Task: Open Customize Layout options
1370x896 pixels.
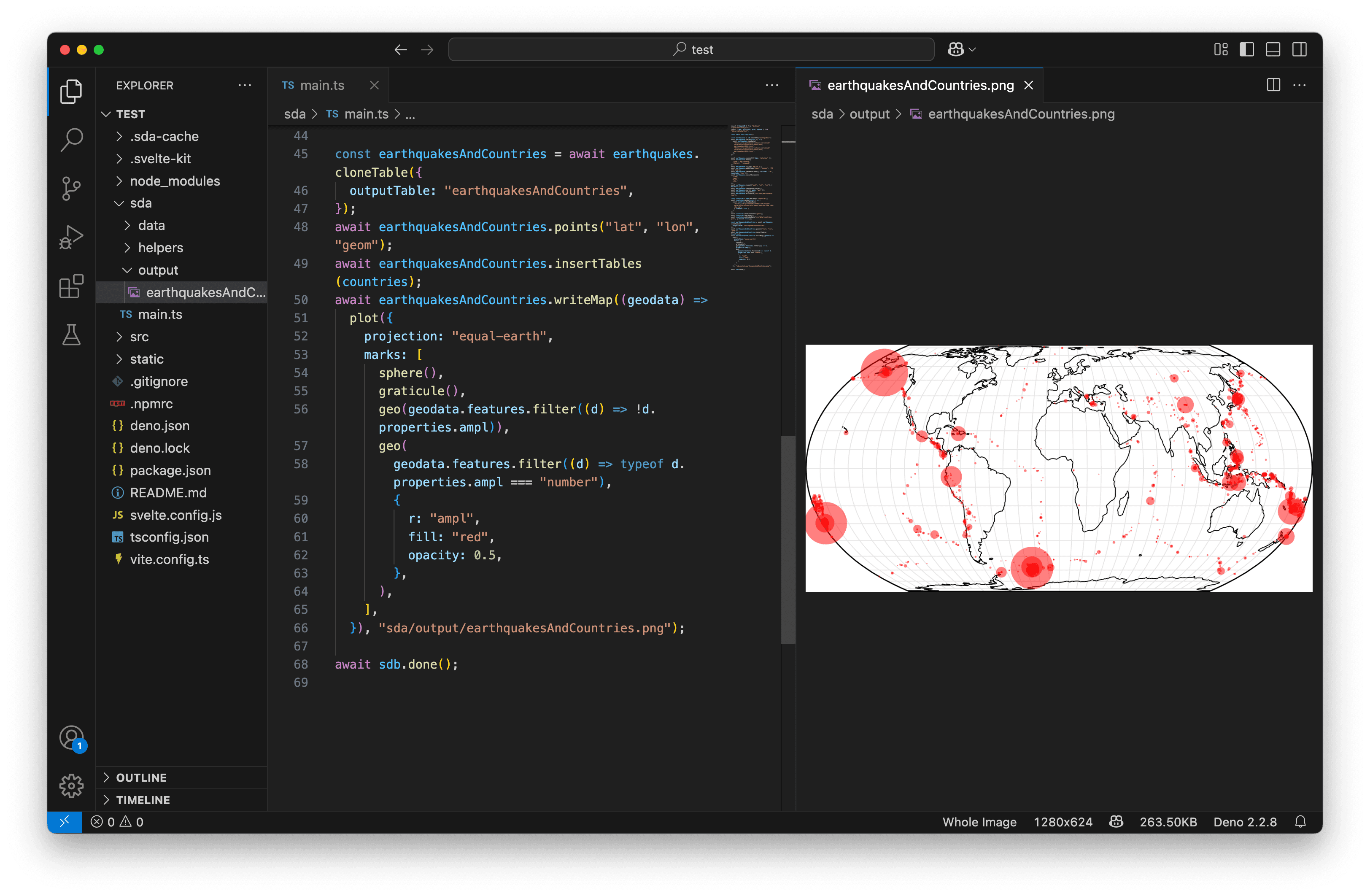Action: [1221, 49]
